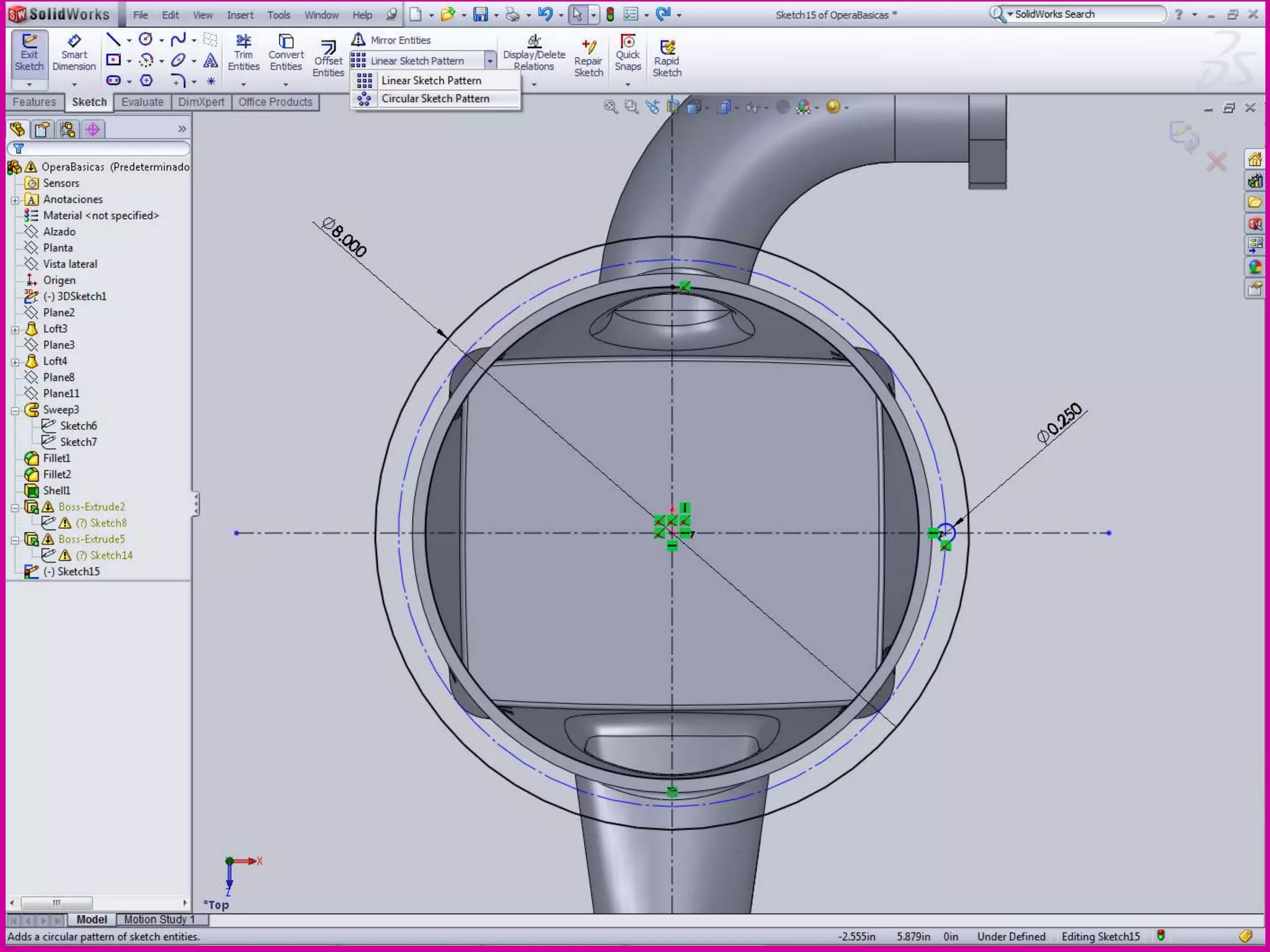Collapse the Sweep3 feature tree node
This screenshot has height=952, width=1270.
(16, 410)
